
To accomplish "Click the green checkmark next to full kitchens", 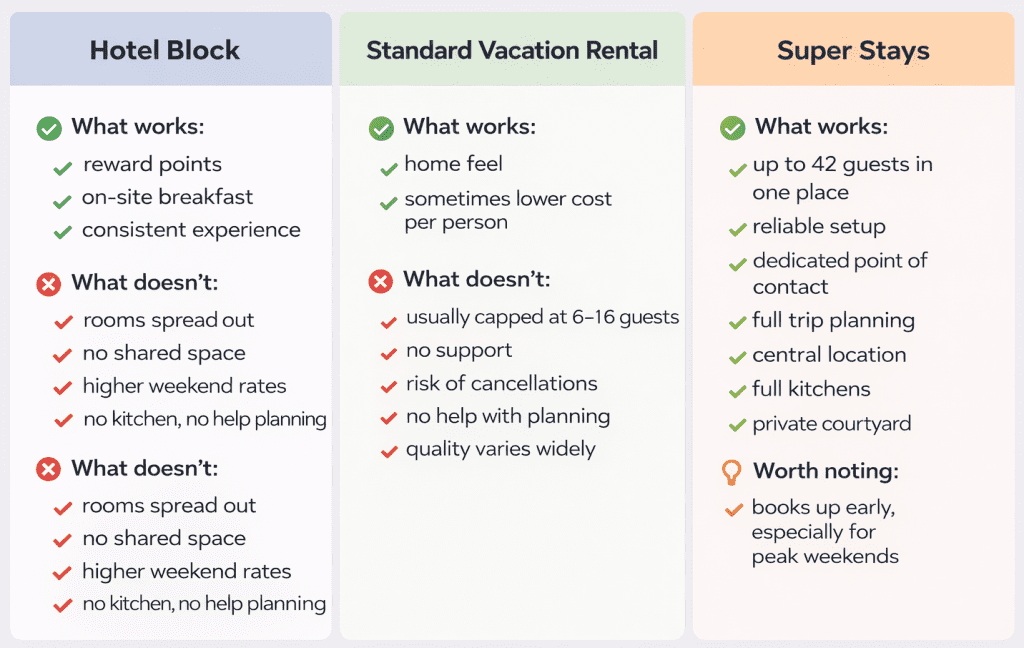I will pyautogui.click(x=738, y=391).
